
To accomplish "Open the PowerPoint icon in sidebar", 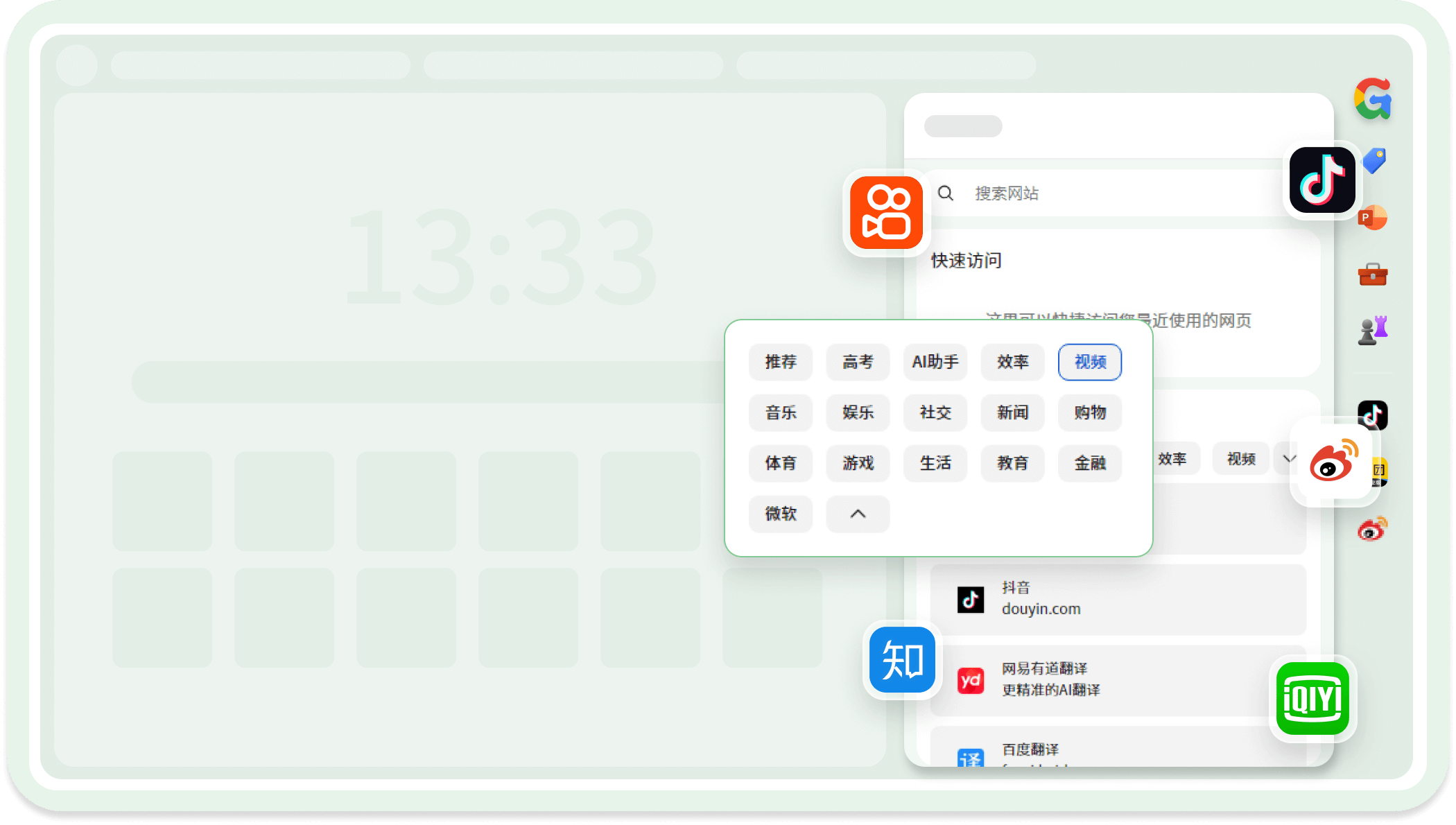I will point(1372,218).
